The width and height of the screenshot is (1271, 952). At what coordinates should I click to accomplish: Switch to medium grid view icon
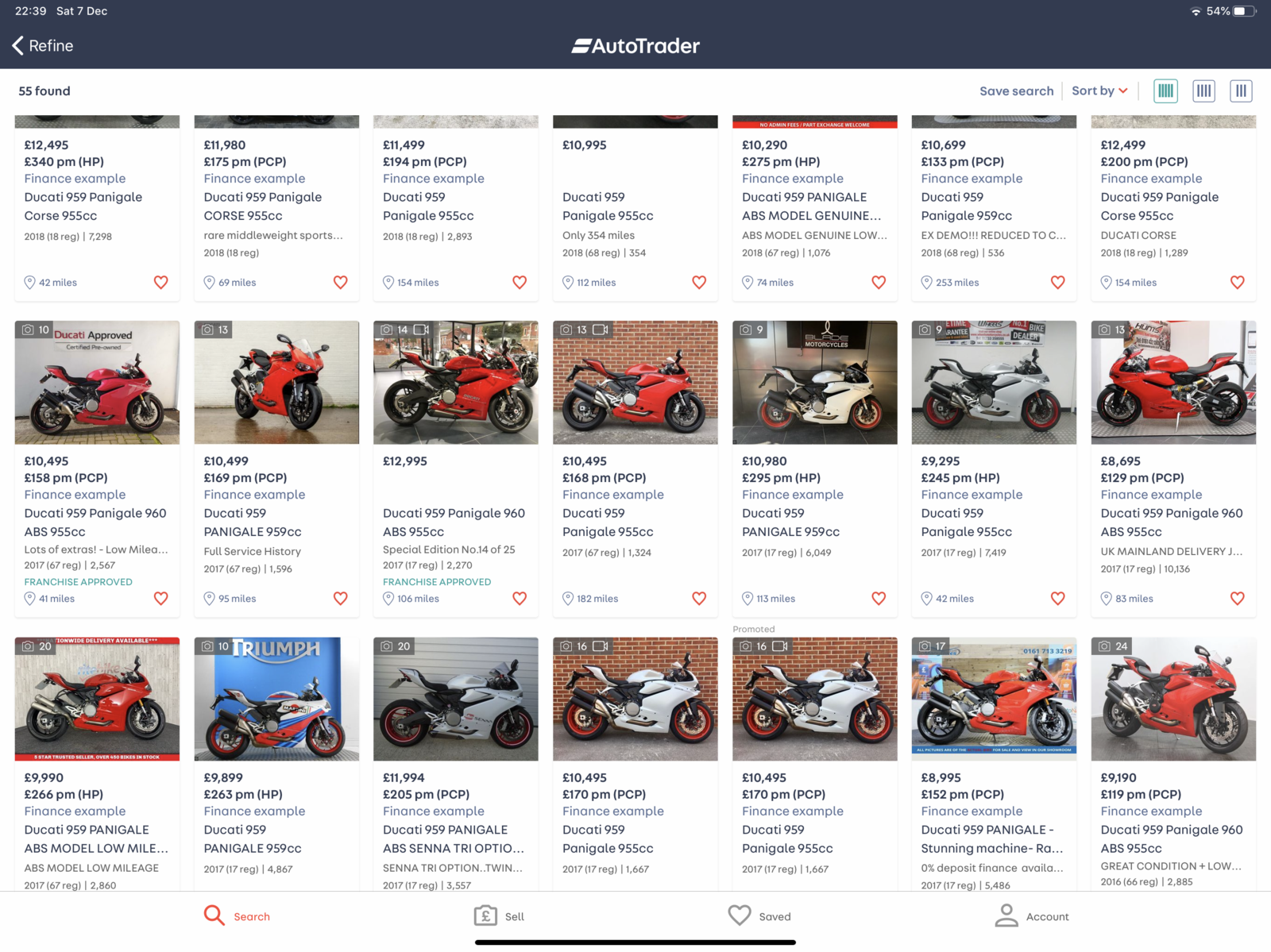coord(1203,91)
